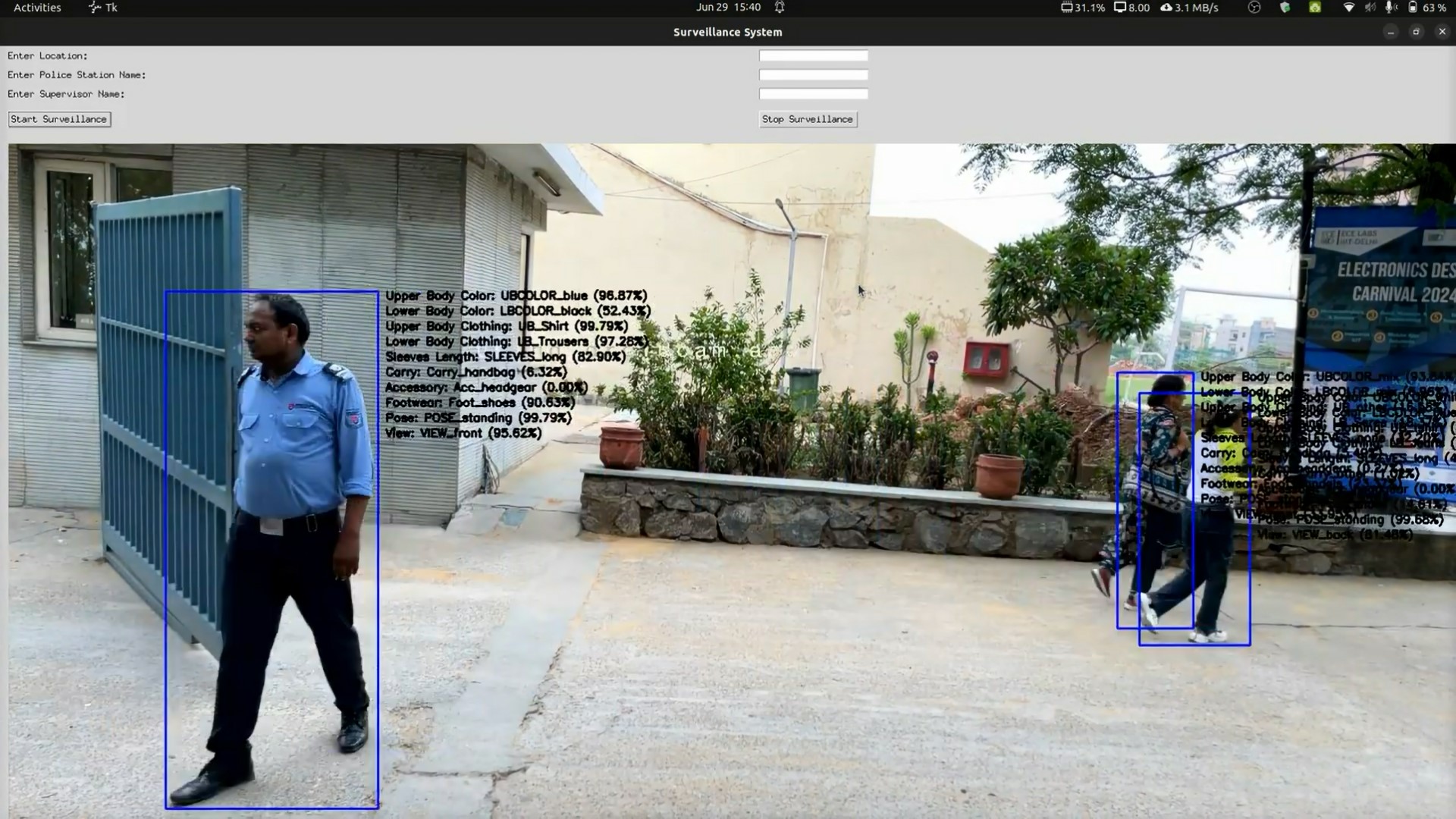Screen dimensions: 1456x819
Task: Click the green square tray icon
Action: (x=1315, y=8)
